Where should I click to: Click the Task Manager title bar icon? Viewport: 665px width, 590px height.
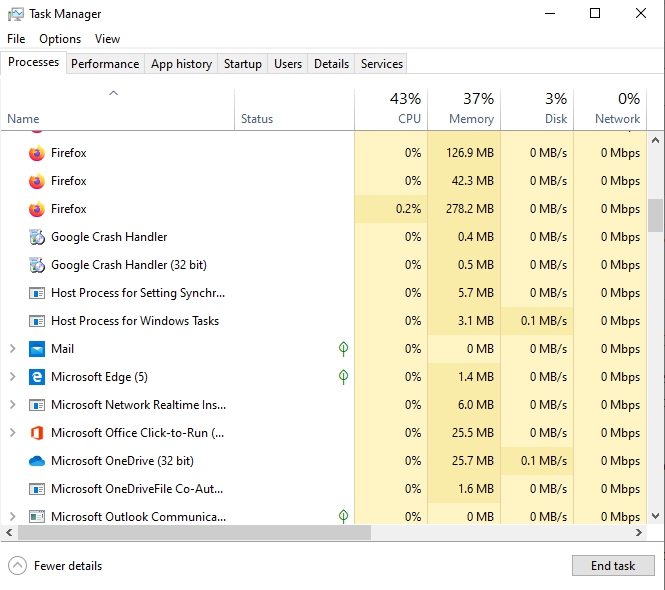point(16,14)
